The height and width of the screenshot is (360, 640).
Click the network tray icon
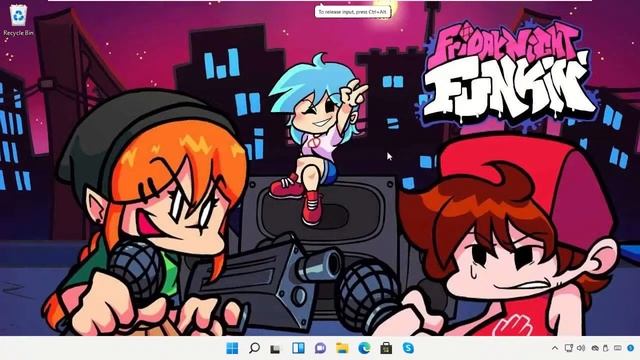point(568,348)
